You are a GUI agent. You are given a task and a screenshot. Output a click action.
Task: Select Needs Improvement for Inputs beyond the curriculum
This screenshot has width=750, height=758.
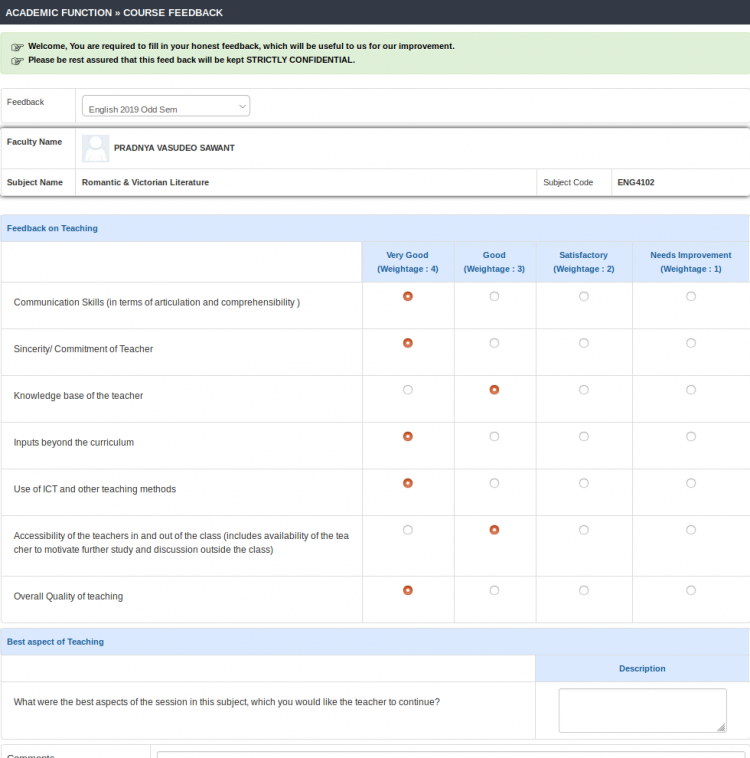click(691, 437)
